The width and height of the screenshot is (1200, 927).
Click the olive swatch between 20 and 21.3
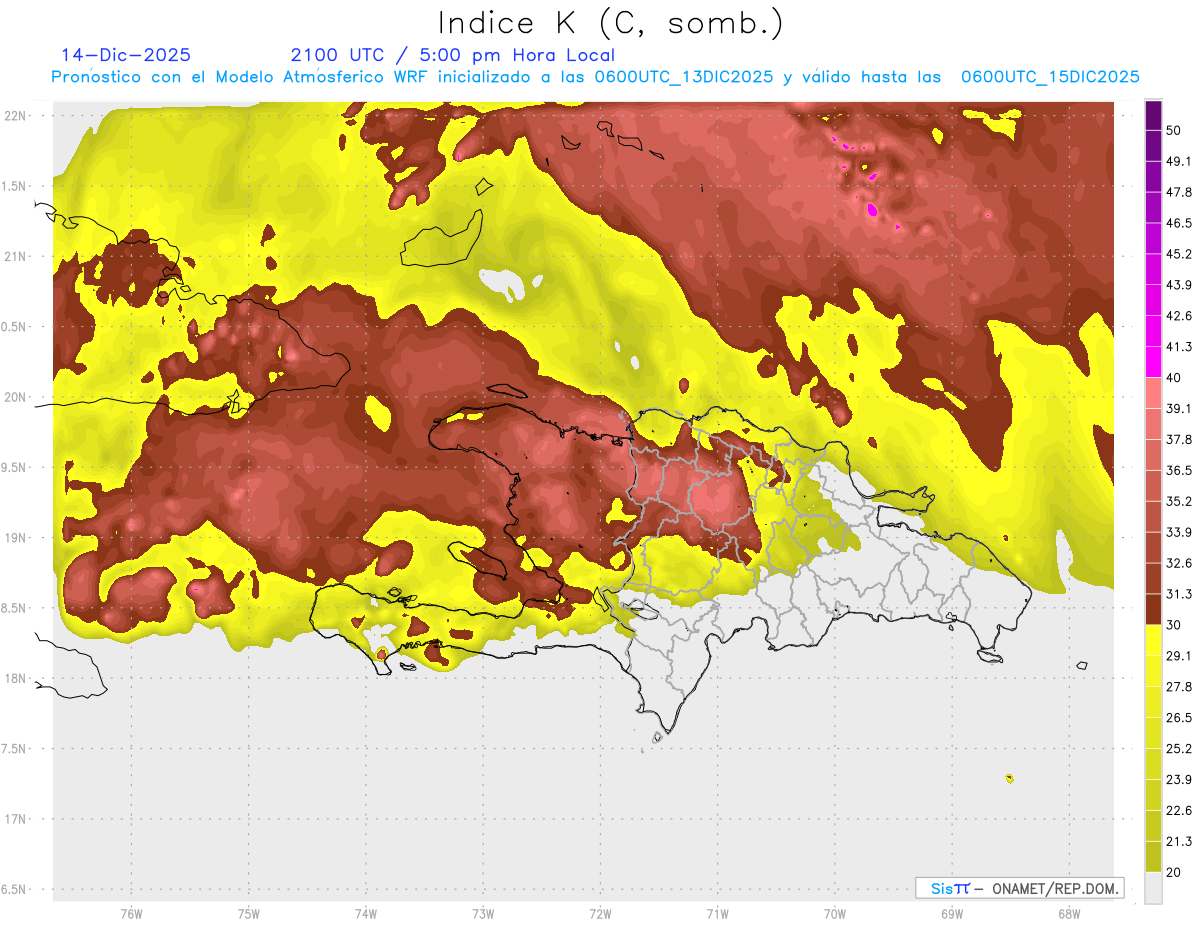coord(1153,857)
